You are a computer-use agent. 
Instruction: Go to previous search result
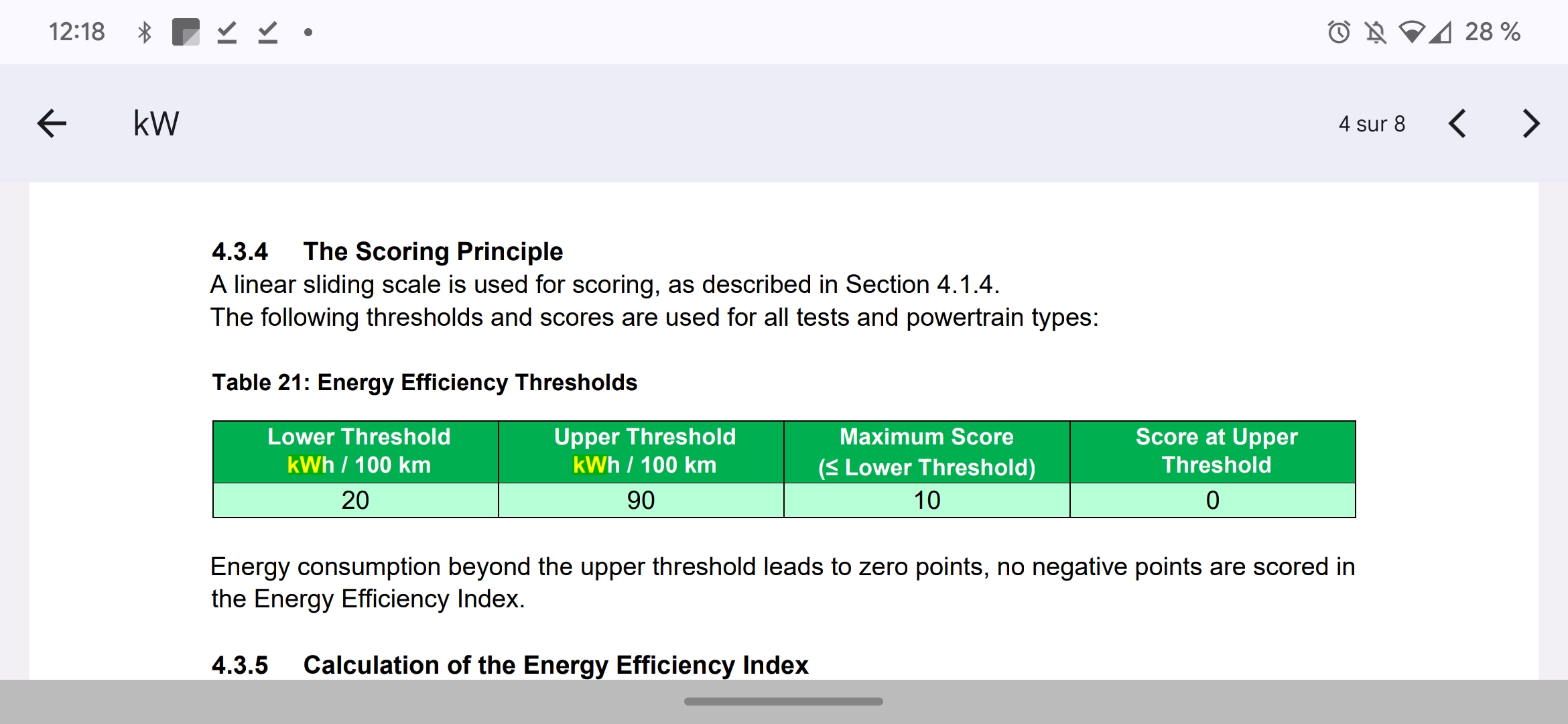pyautogui.click(x=1457, y=123)
